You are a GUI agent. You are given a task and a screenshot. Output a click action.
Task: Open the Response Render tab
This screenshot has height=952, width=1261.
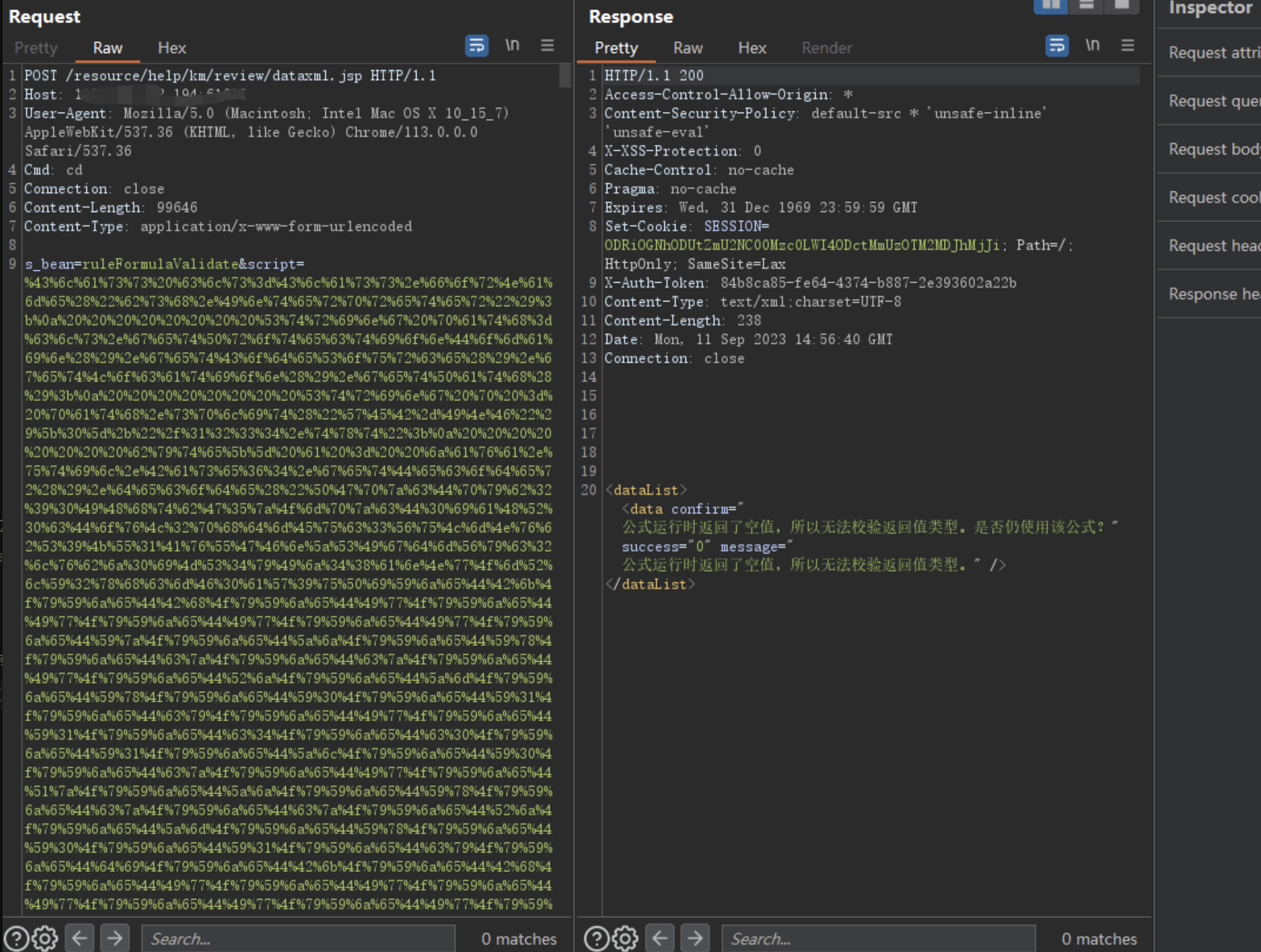click(x=827, y=48)
